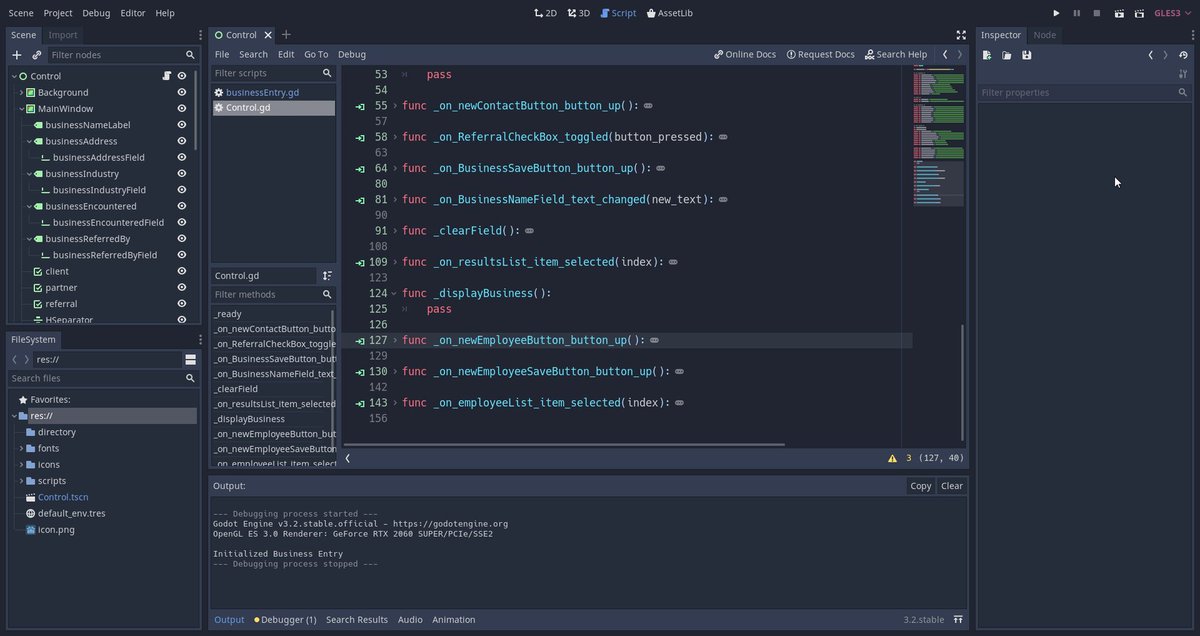
Task: Hide the businessAddress node
Action: point(182,141)
